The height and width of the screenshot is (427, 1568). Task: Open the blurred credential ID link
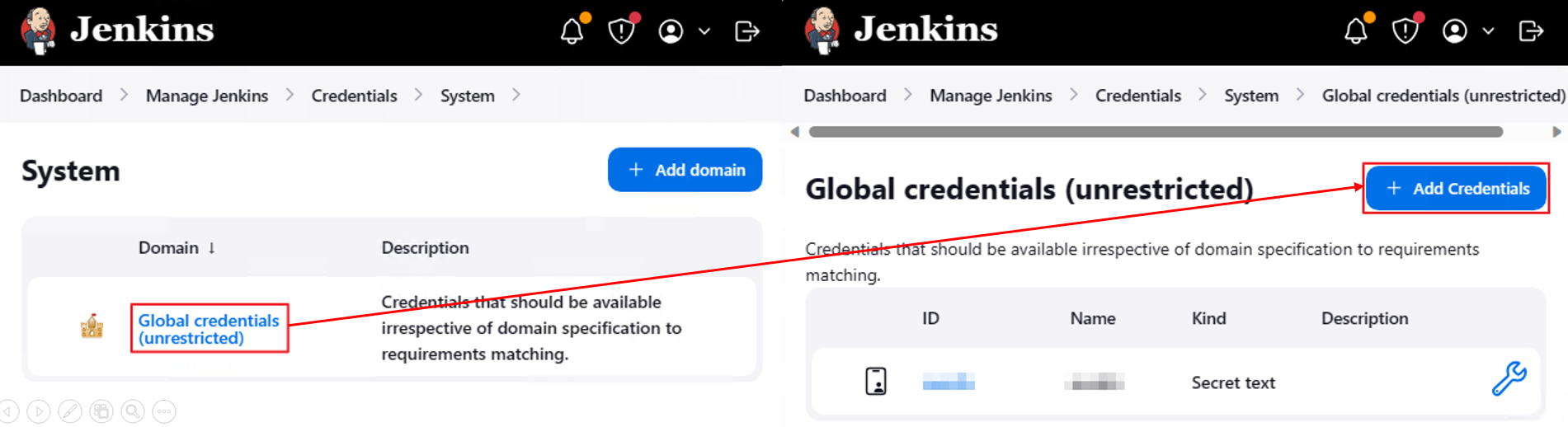coord(949,382)
